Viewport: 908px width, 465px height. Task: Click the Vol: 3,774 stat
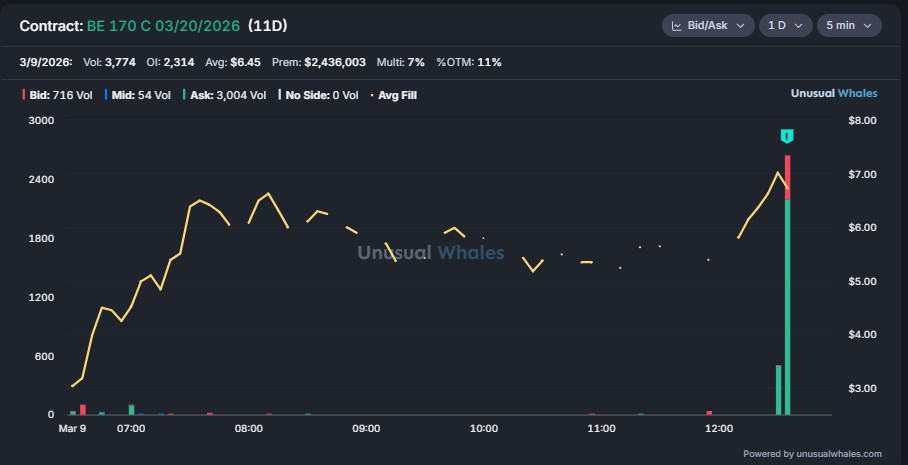point(109,62)
